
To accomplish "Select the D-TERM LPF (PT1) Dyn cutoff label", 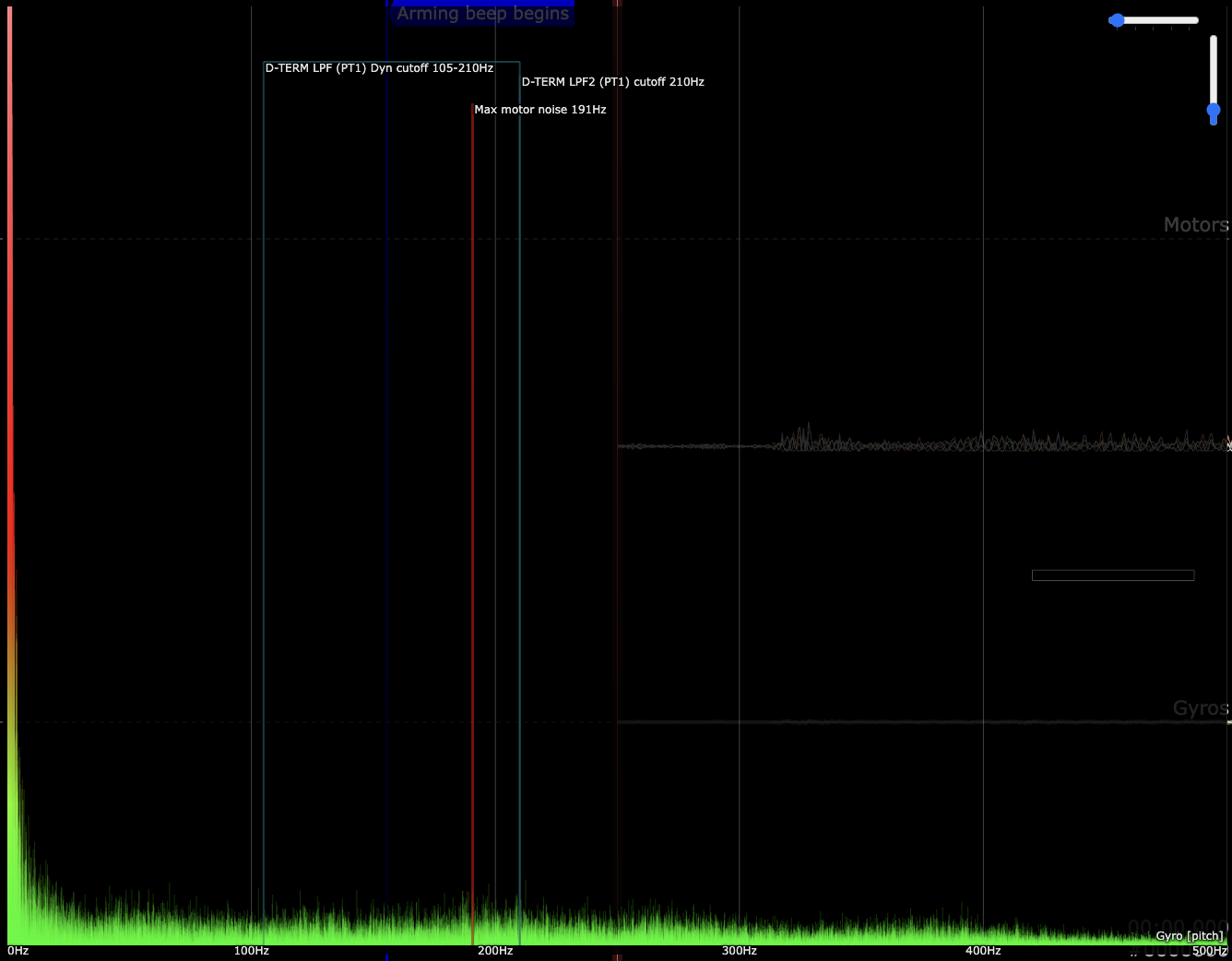I will click(379, 68).
